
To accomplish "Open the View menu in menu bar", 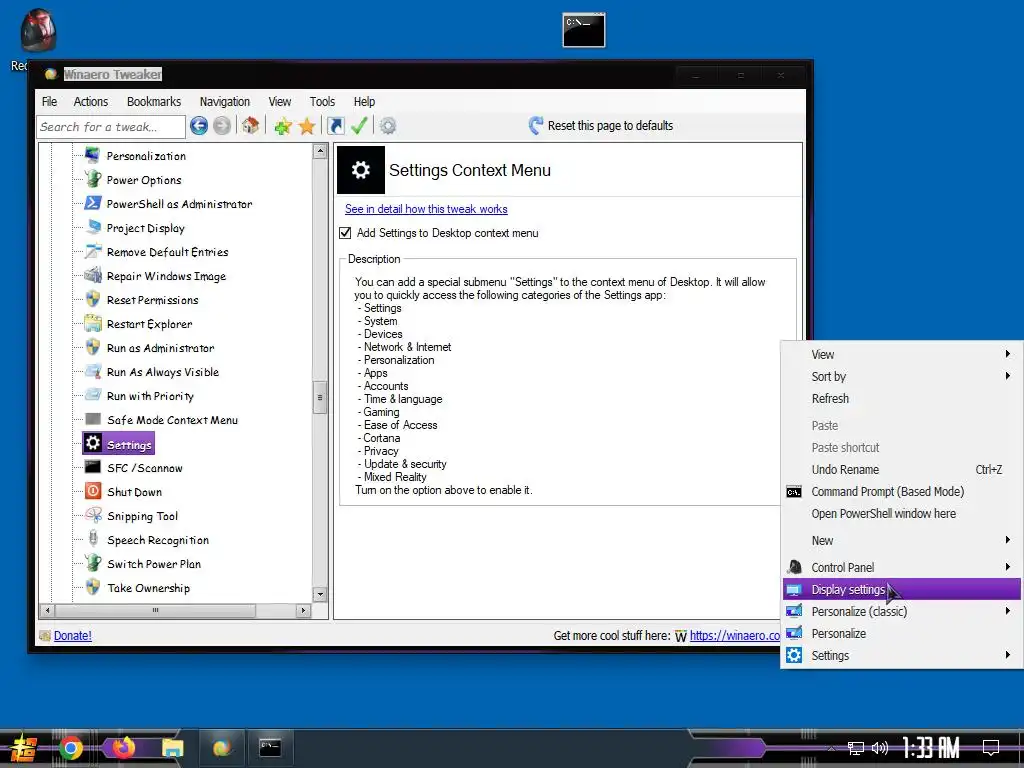I will click(x=280, y=101).
